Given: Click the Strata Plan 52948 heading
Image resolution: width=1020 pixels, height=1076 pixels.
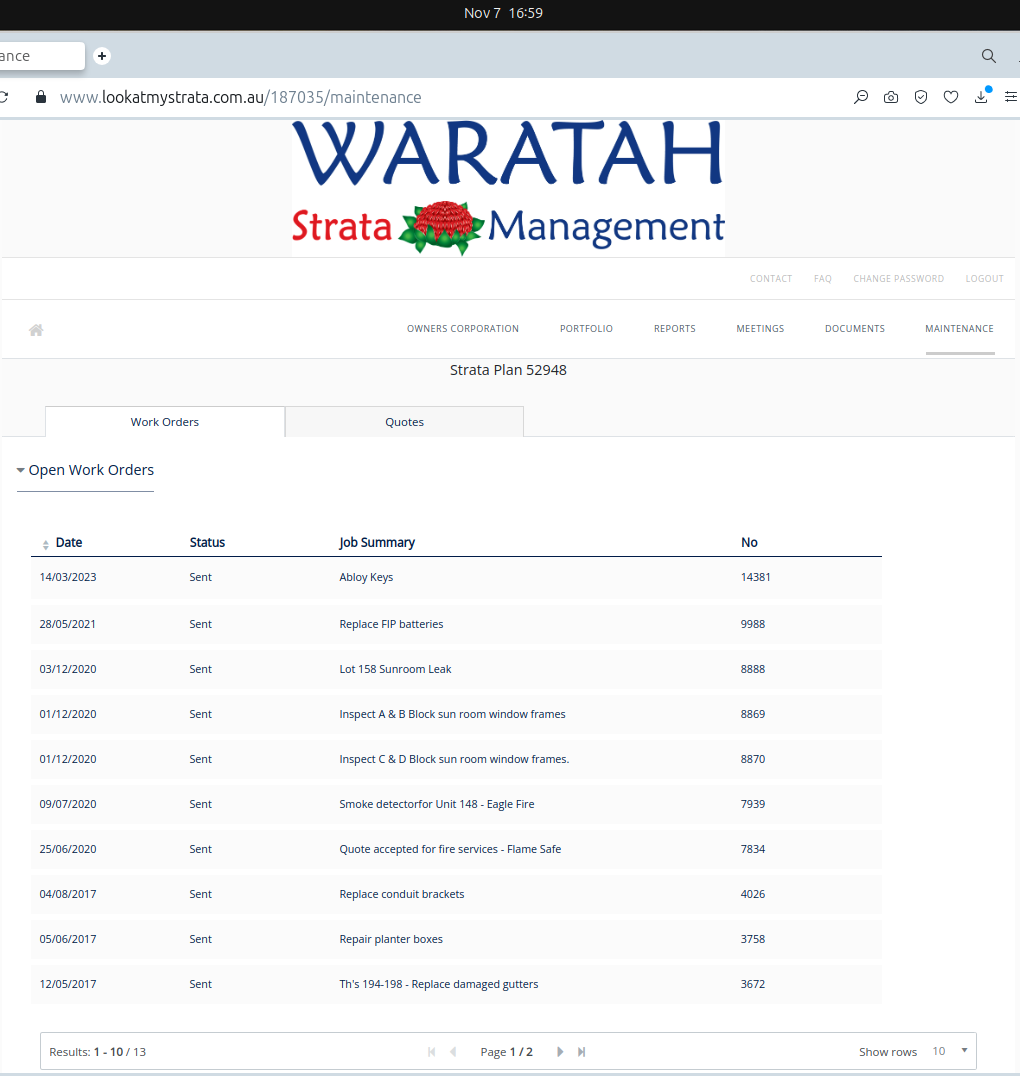Looking at the screenshot, I should (x=508, y=370).
